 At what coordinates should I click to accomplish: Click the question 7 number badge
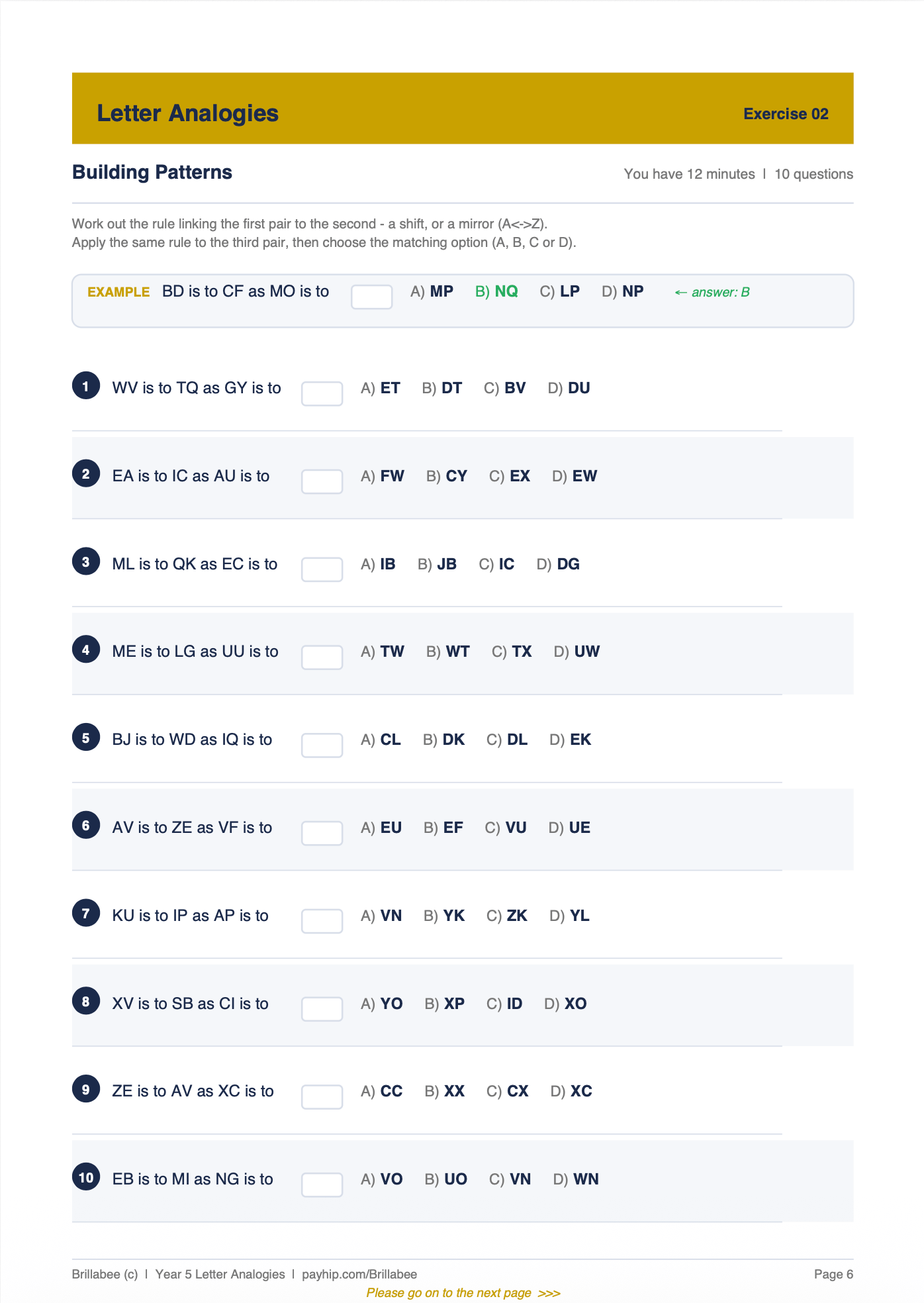click(x=86, y=914)
